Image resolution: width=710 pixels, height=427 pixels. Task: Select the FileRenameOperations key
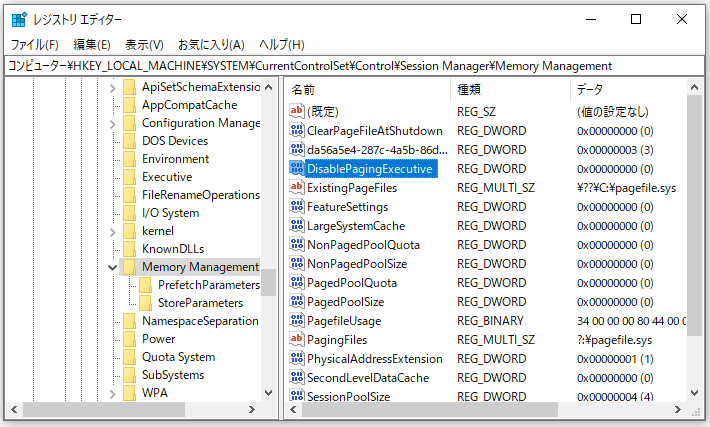point(201,195)
